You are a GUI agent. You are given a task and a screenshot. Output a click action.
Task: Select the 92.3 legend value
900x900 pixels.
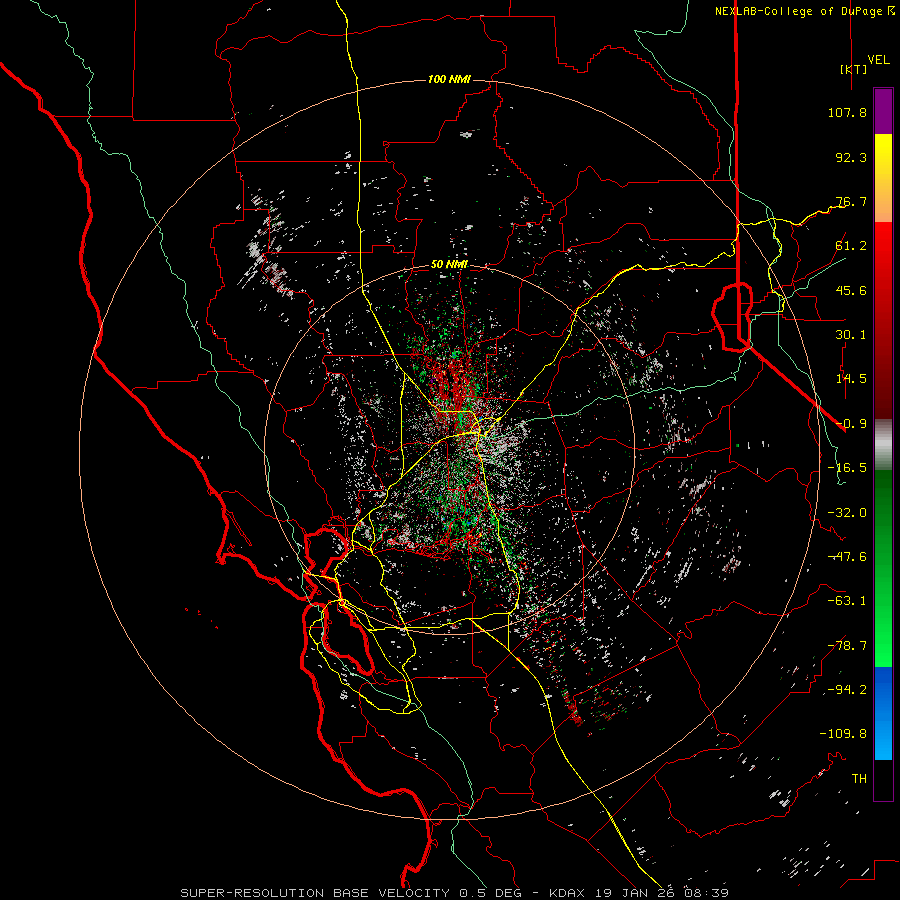pyautogui.click(x=851, y=157)
